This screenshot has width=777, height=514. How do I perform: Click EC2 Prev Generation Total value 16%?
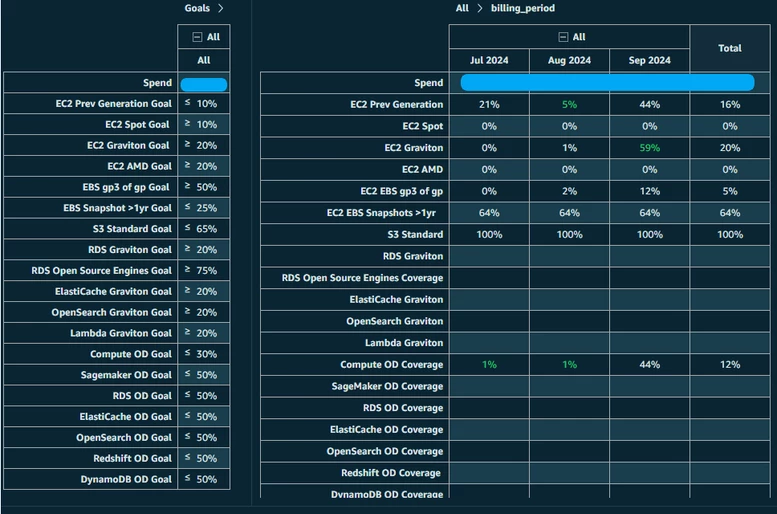pyautogui.click(x=730, y=105)
